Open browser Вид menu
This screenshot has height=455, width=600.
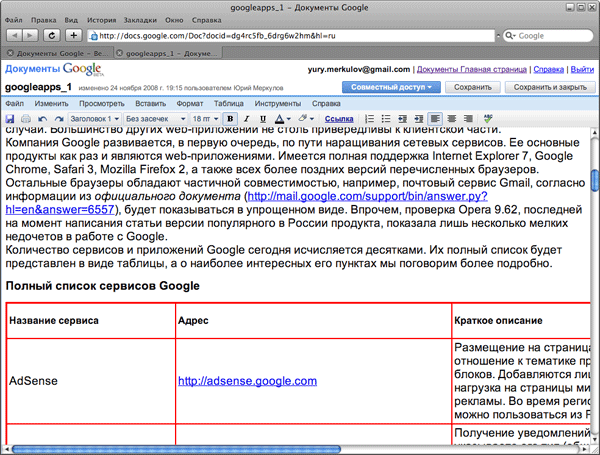pos(71,20)
